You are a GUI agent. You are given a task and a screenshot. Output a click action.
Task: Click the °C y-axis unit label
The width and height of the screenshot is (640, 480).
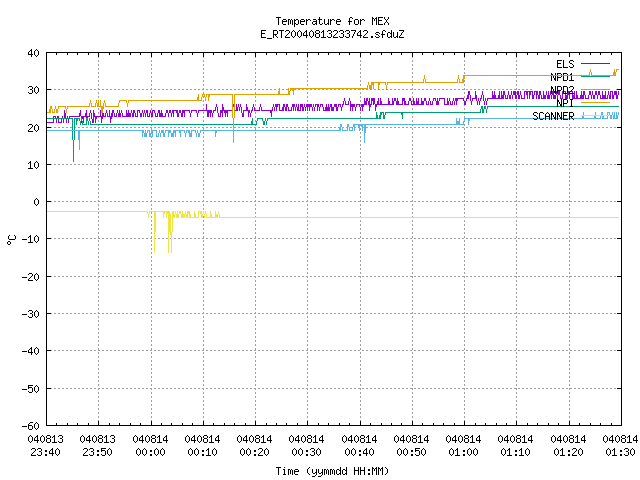(11, 240)
